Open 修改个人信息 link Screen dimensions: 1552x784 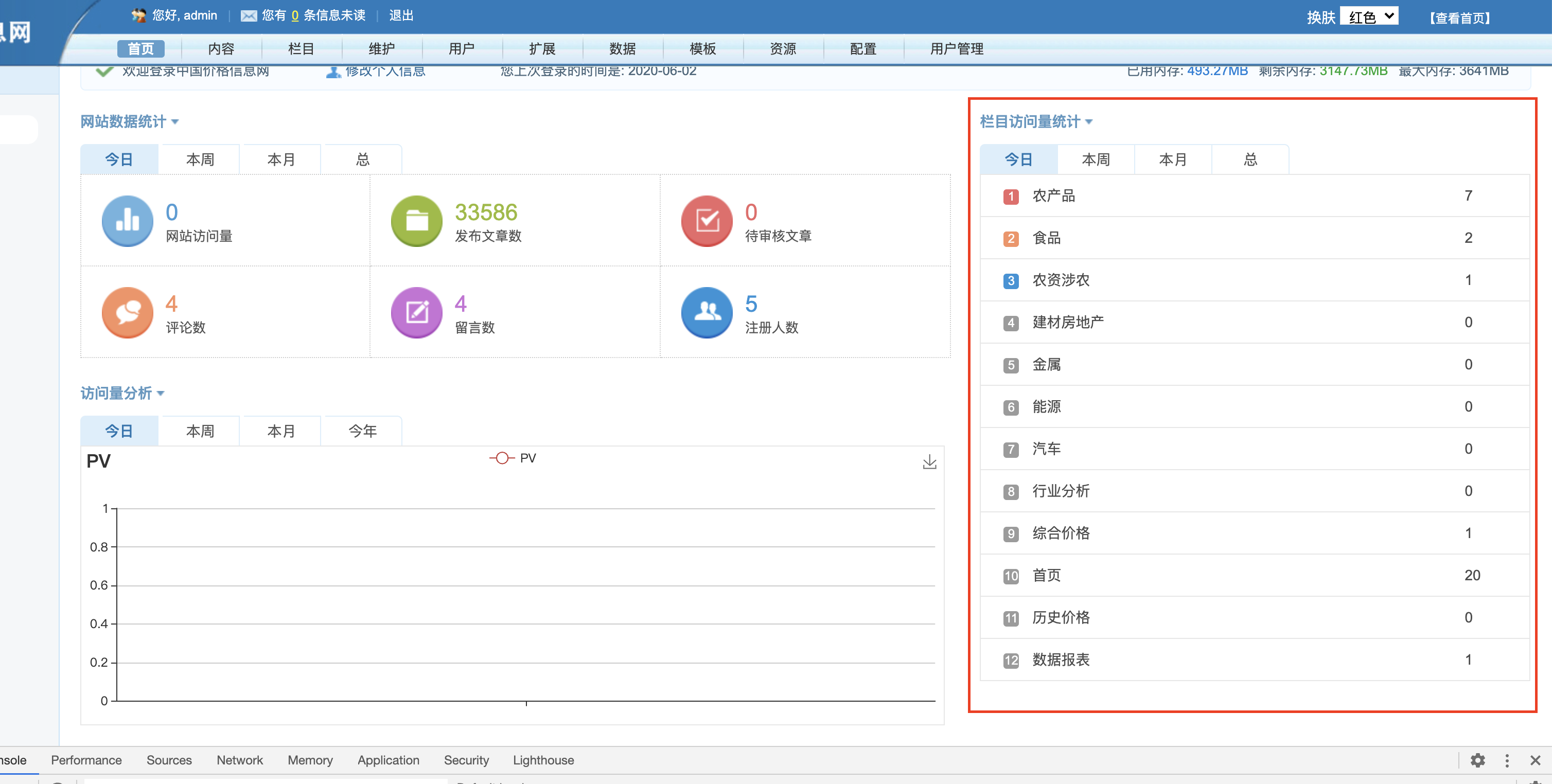point(384,71)
